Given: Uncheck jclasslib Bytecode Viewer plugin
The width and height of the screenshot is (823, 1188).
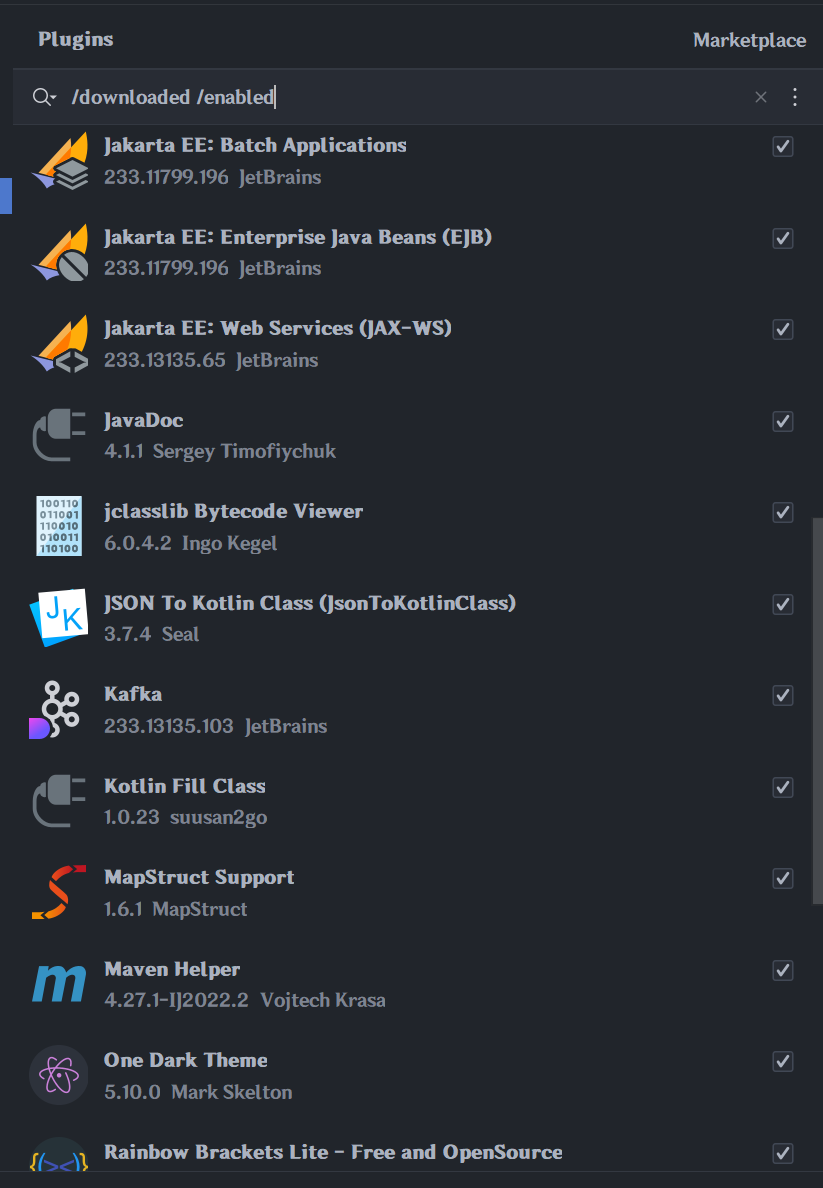Looking at the screenshot, I should [x=783, y=512].
